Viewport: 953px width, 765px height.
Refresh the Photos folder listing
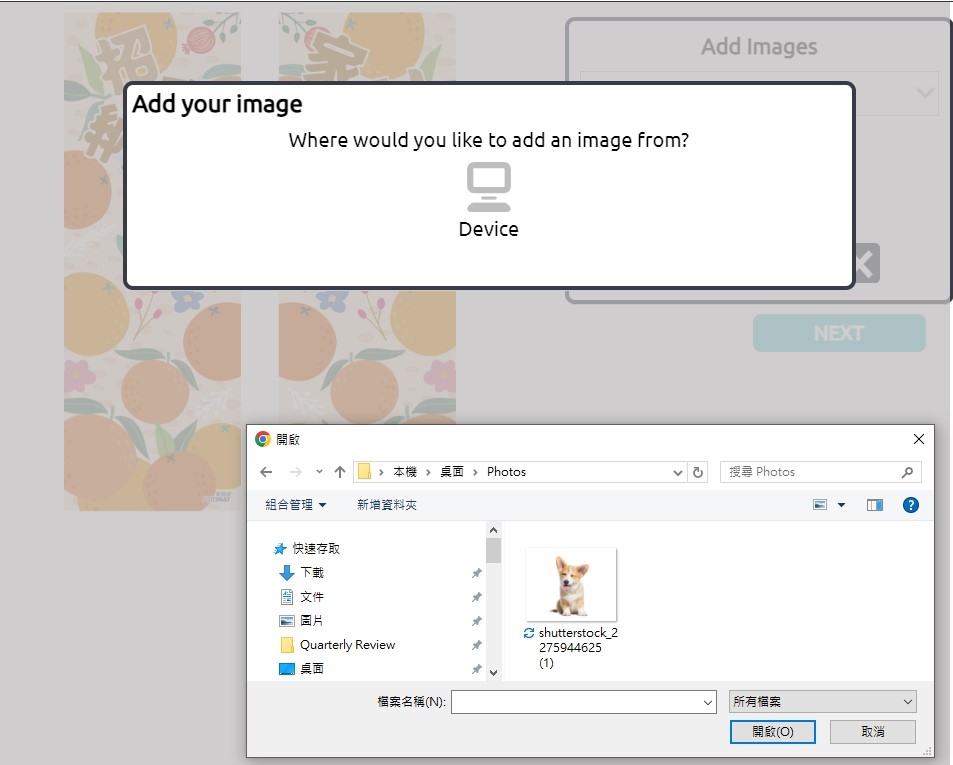(698, 472)
